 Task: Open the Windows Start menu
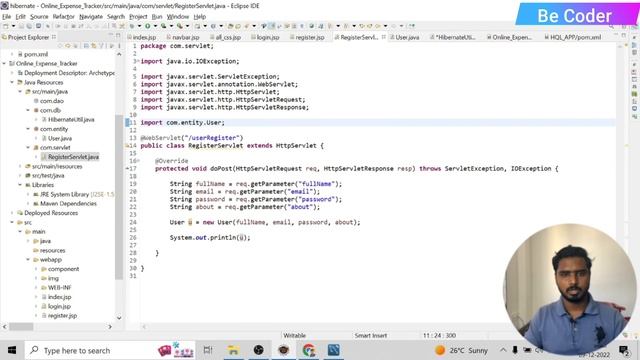[x=12, y=350]
